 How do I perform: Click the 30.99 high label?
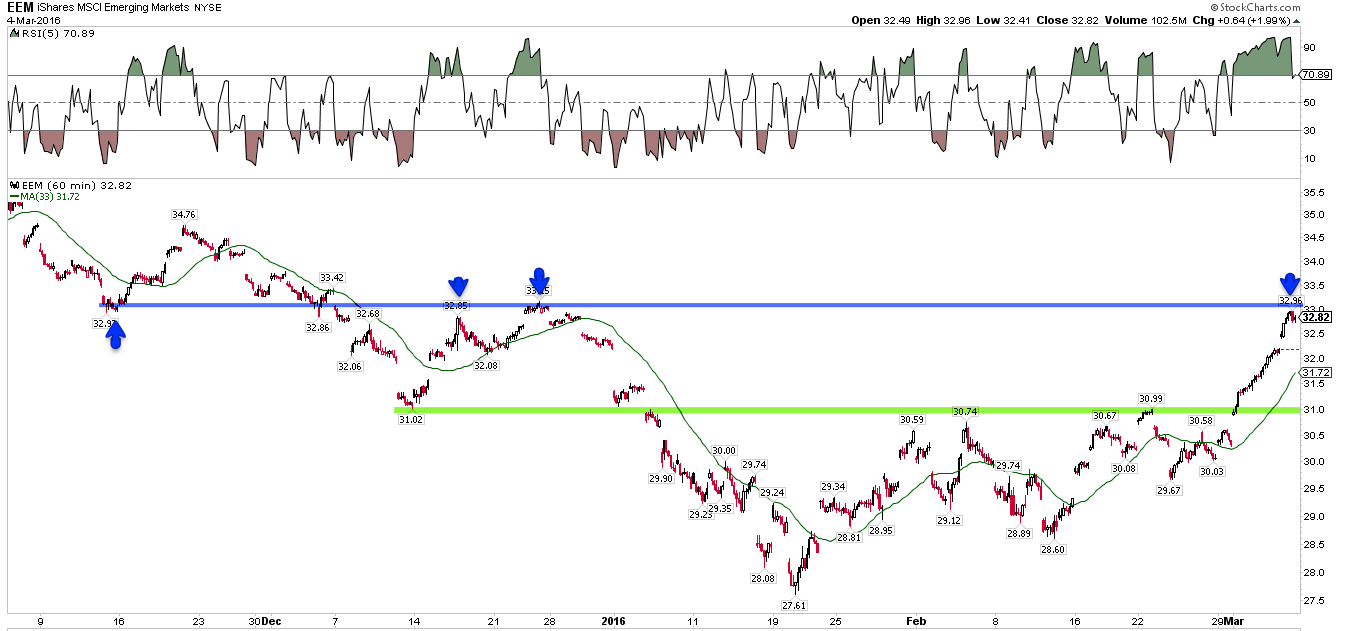click(1150, 398)
